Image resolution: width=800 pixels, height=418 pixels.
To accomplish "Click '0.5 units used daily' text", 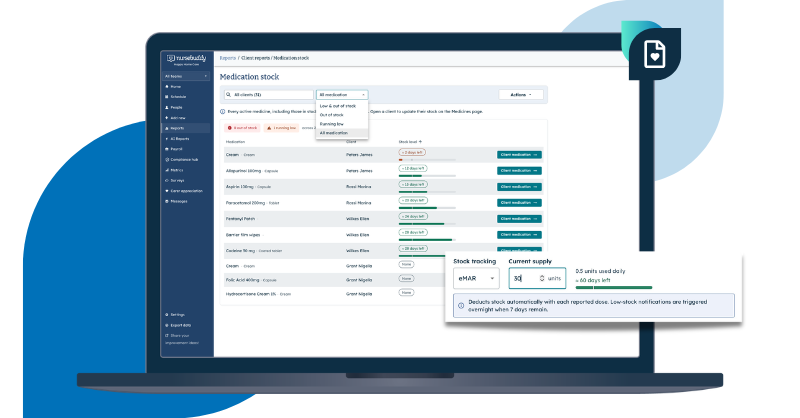I will [601, 272].
